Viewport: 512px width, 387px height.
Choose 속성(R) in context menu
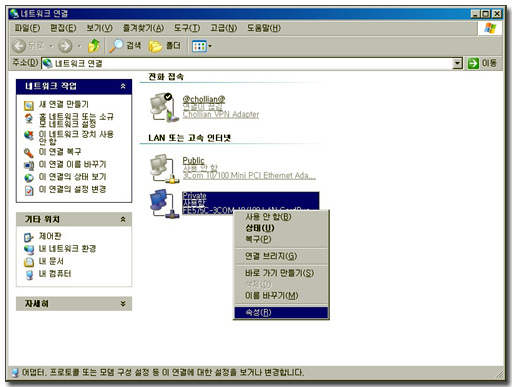tap(281, 312)
